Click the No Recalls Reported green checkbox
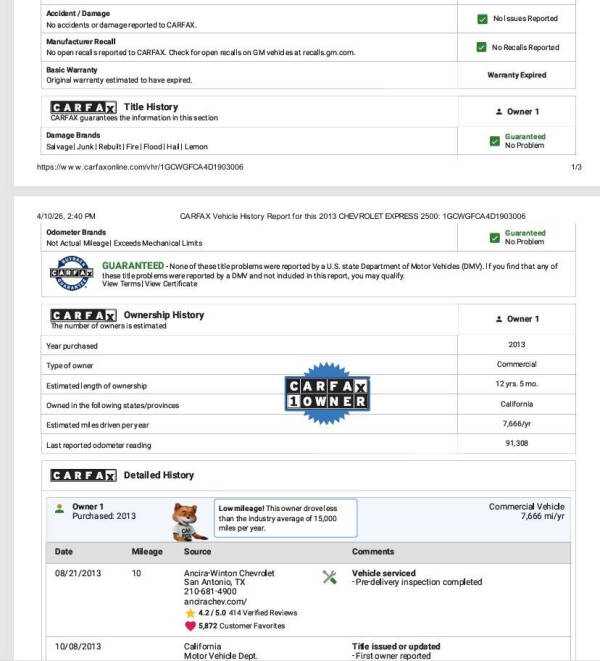The height and width of the screenshot is (661, 600). click(482, 47)
